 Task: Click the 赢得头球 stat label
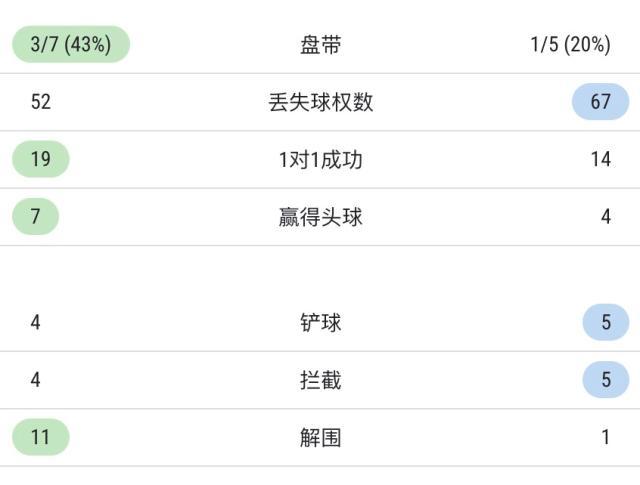pyautogui.click(x=320, y=216)
